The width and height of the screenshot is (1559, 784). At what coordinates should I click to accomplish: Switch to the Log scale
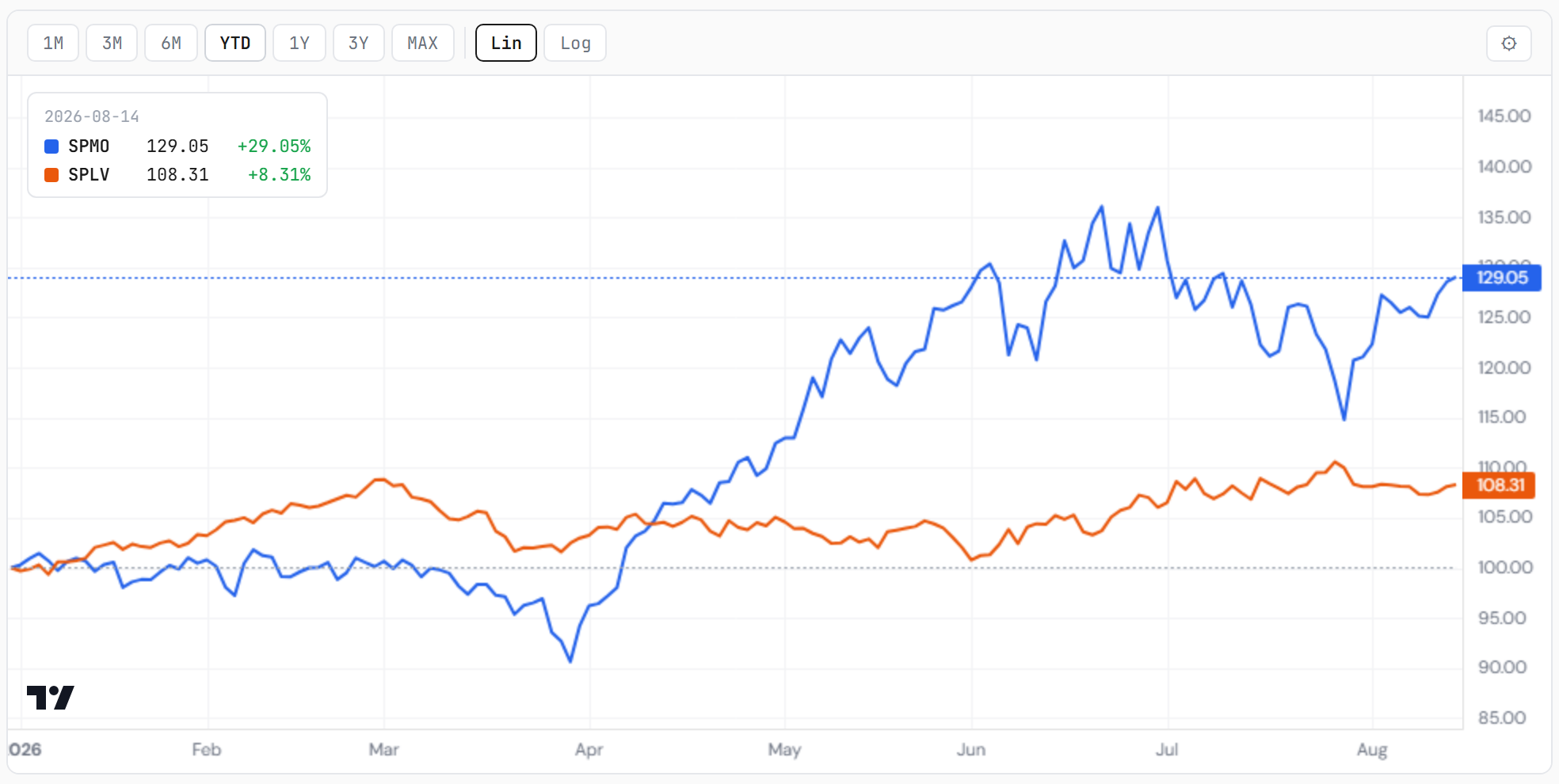pos(575,43)
